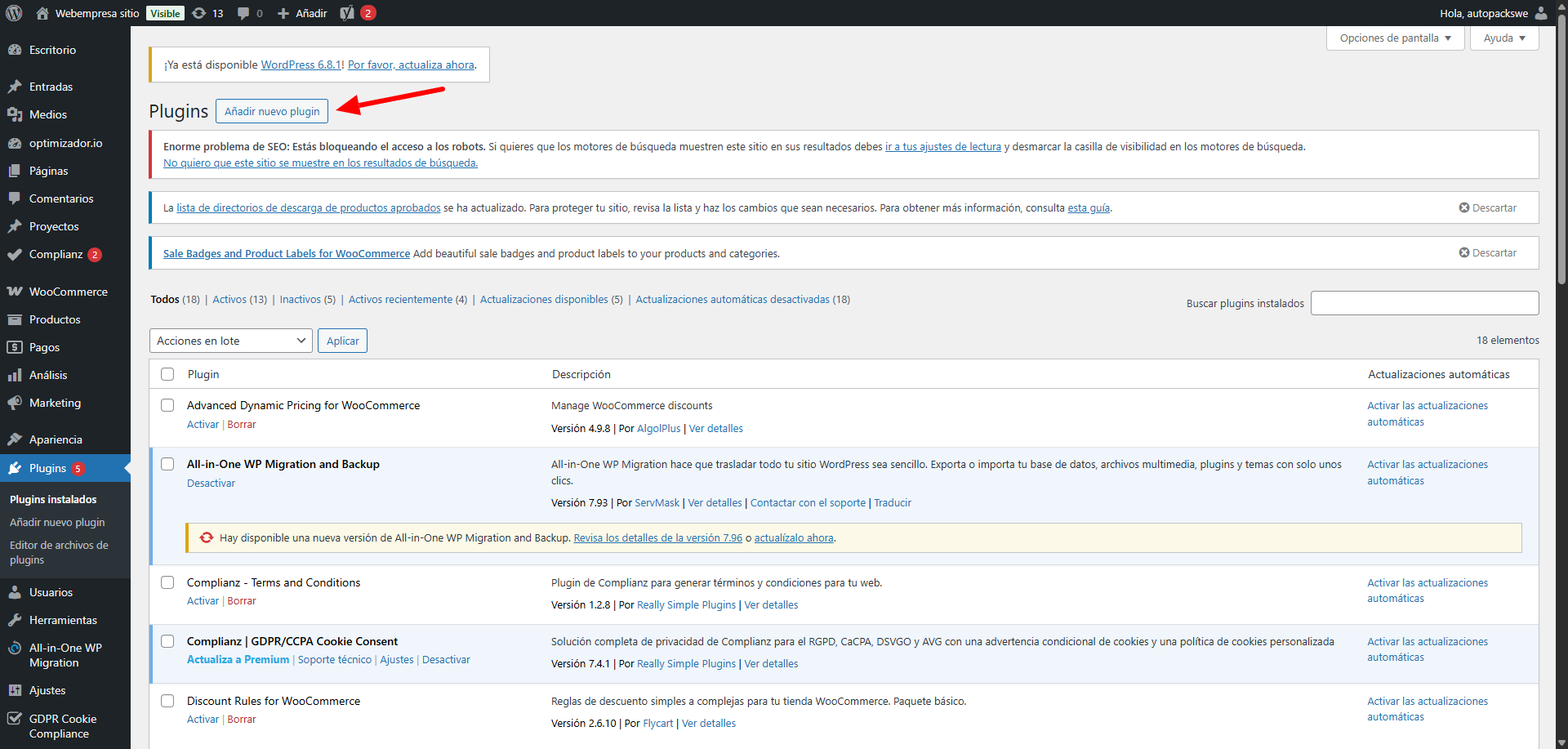Click Ver detalles for Advanced Dynamic Pricing
The image size is (1568, 749).
[x=715, y=429]
